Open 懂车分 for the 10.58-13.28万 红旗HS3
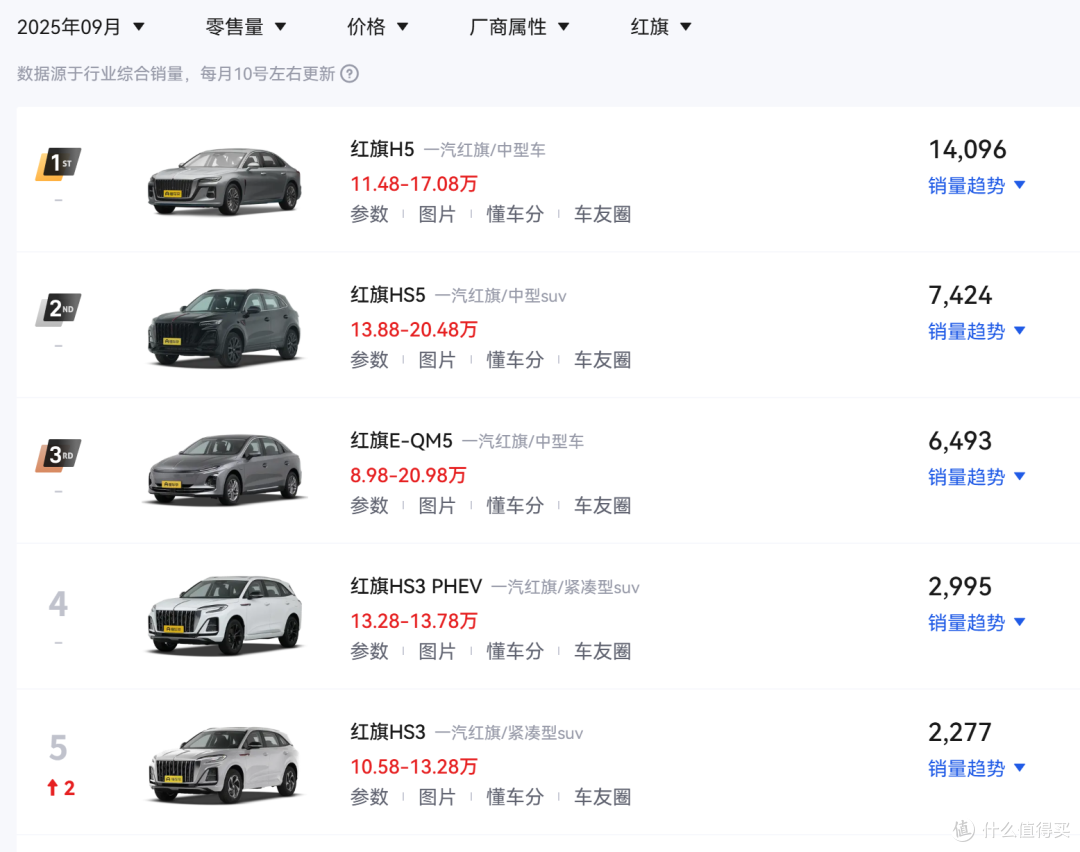The height and width of the screenshot is (852, 1080). 515,797
